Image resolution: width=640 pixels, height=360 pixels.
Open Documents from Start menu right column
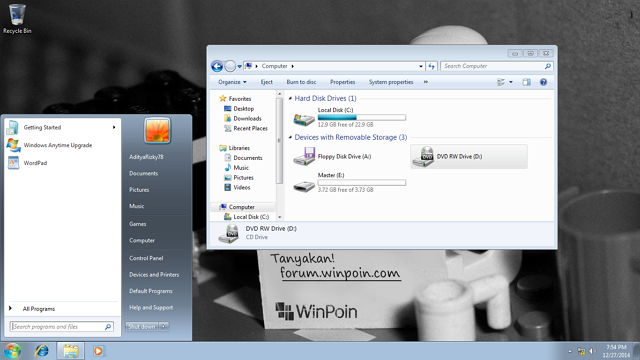click(143, 173)
